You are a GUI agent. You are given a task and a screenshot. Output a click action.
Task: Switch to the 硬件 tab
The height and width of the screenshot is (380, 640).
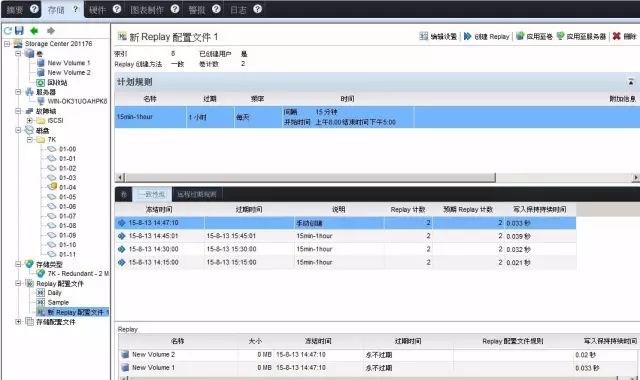point(97,10)
